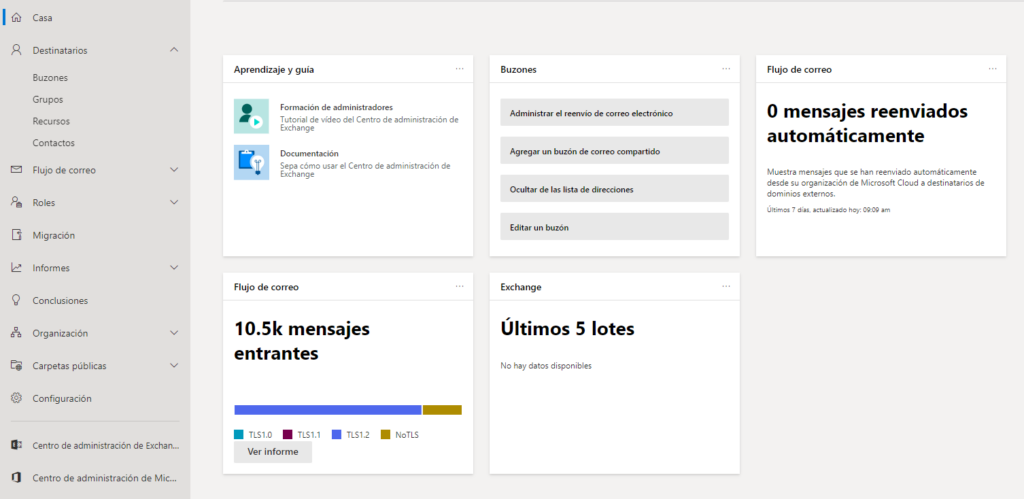Click the Ver informe button

[x=273, y=452]
